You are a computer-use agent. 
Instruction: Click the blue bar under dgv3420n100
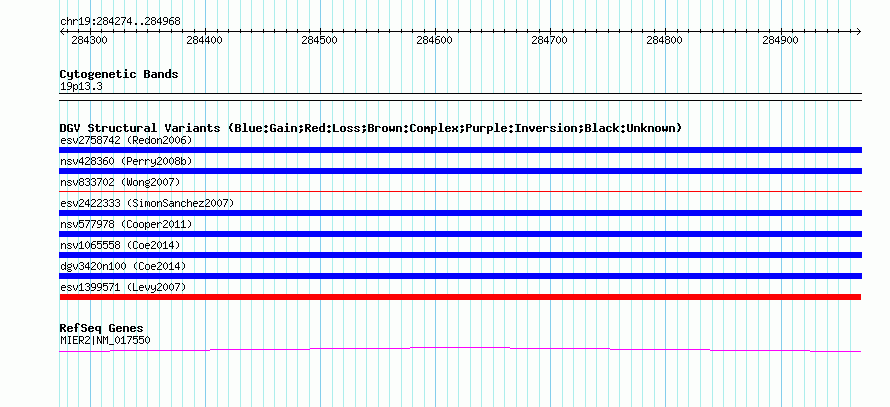(460, 276)
